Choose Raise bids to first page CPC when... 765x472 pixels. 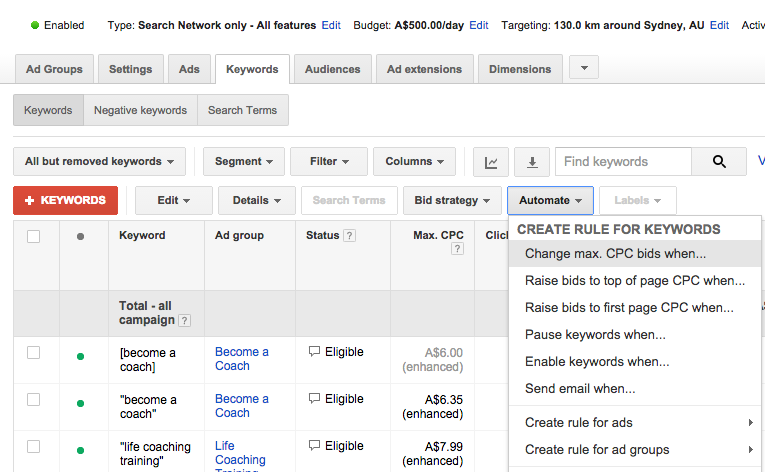635,308
